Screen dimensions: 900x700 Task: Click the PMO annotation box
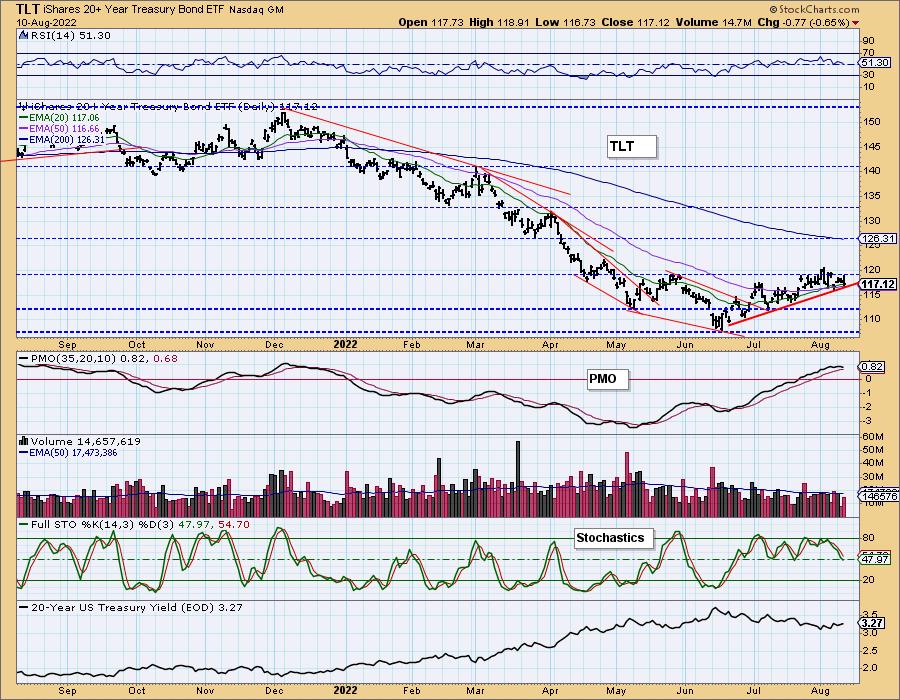coord(607,379)
